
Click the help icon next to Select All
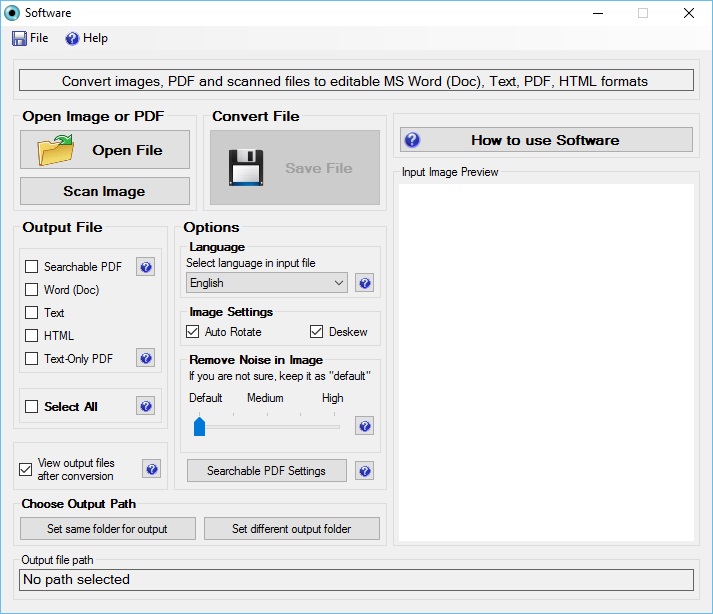pyautogui.click(x=146, y=406)
